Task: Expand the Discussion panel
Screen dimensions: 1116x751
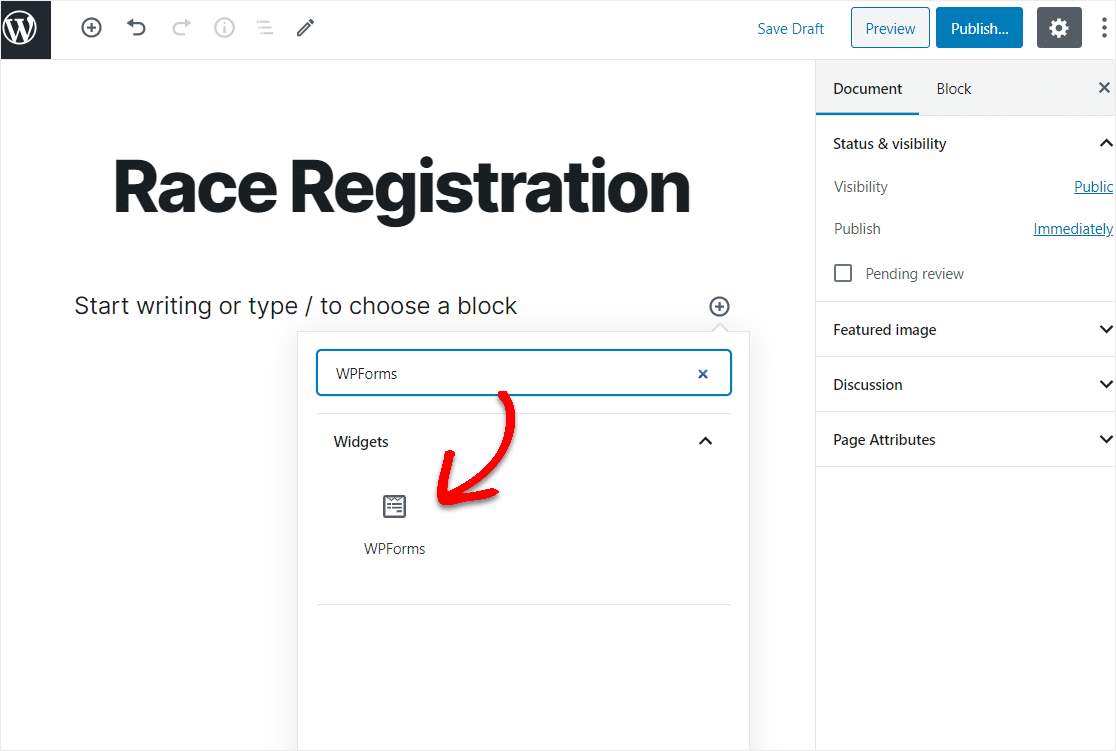Action: (x=1105, y=384)
